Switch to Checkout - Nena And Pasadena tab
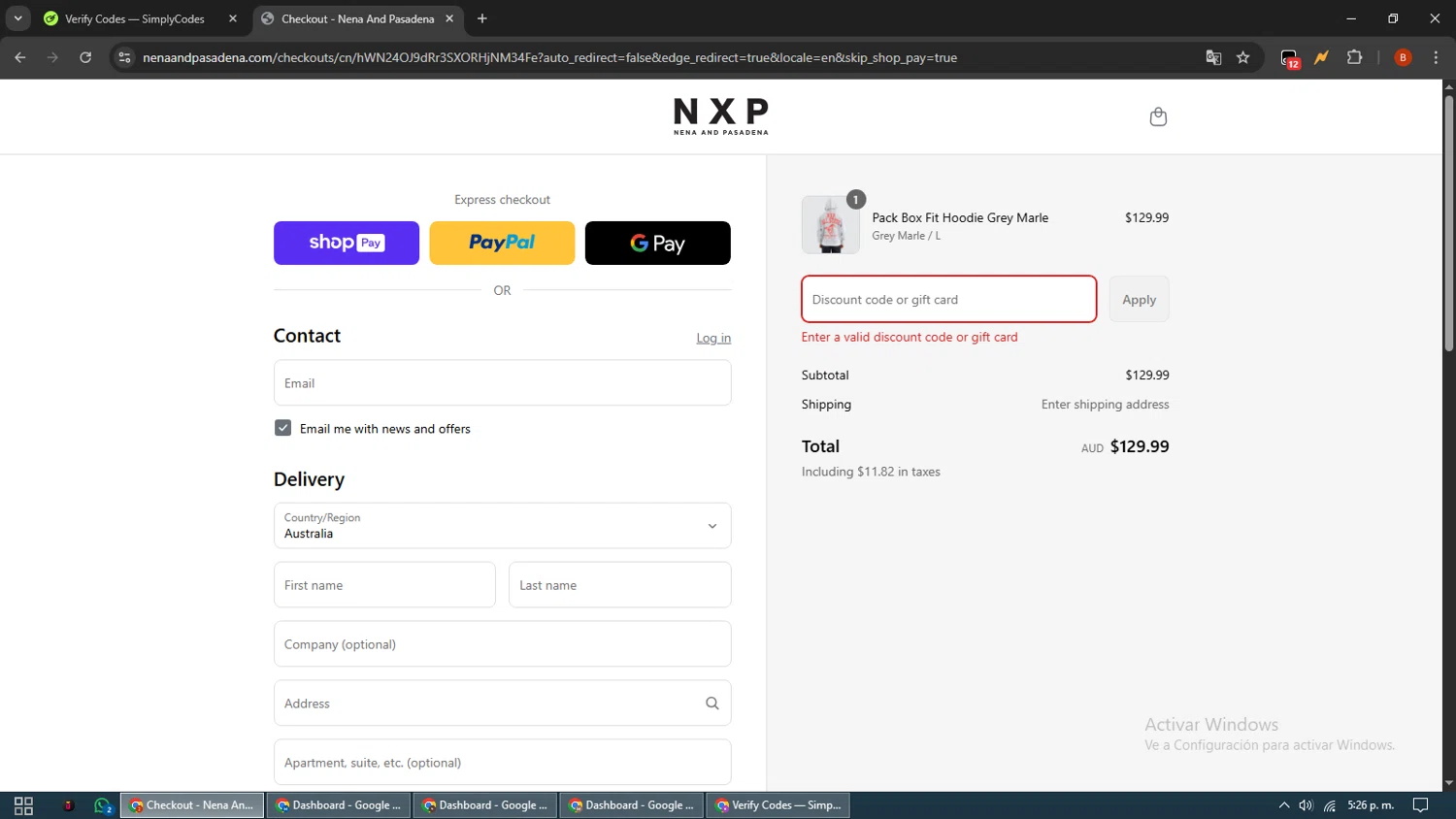Viewport: 1456px width, 819px height. (x=357, y=18)
